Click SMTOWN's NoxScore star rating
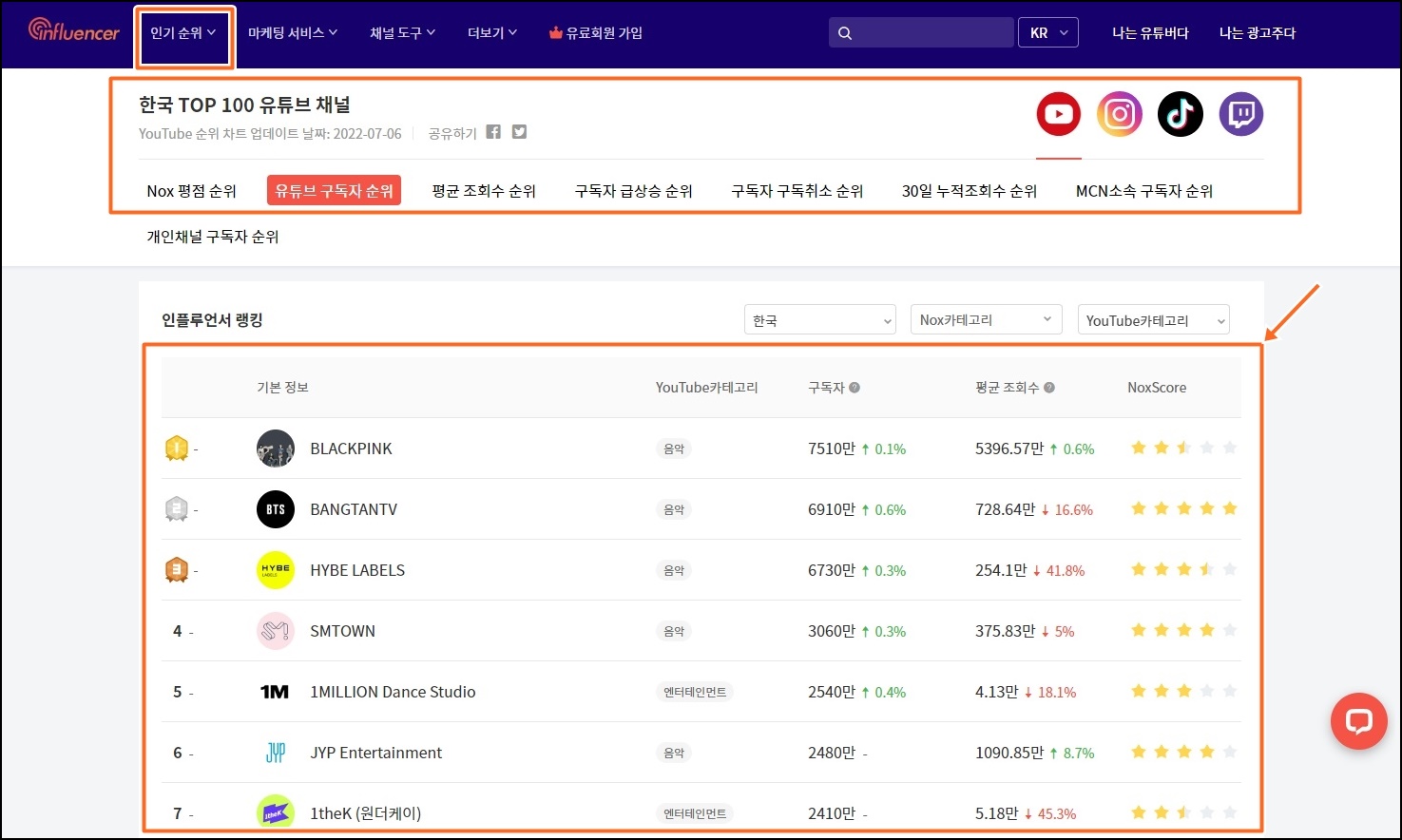Screen dimensions: 1402x840 (1183, 630)
